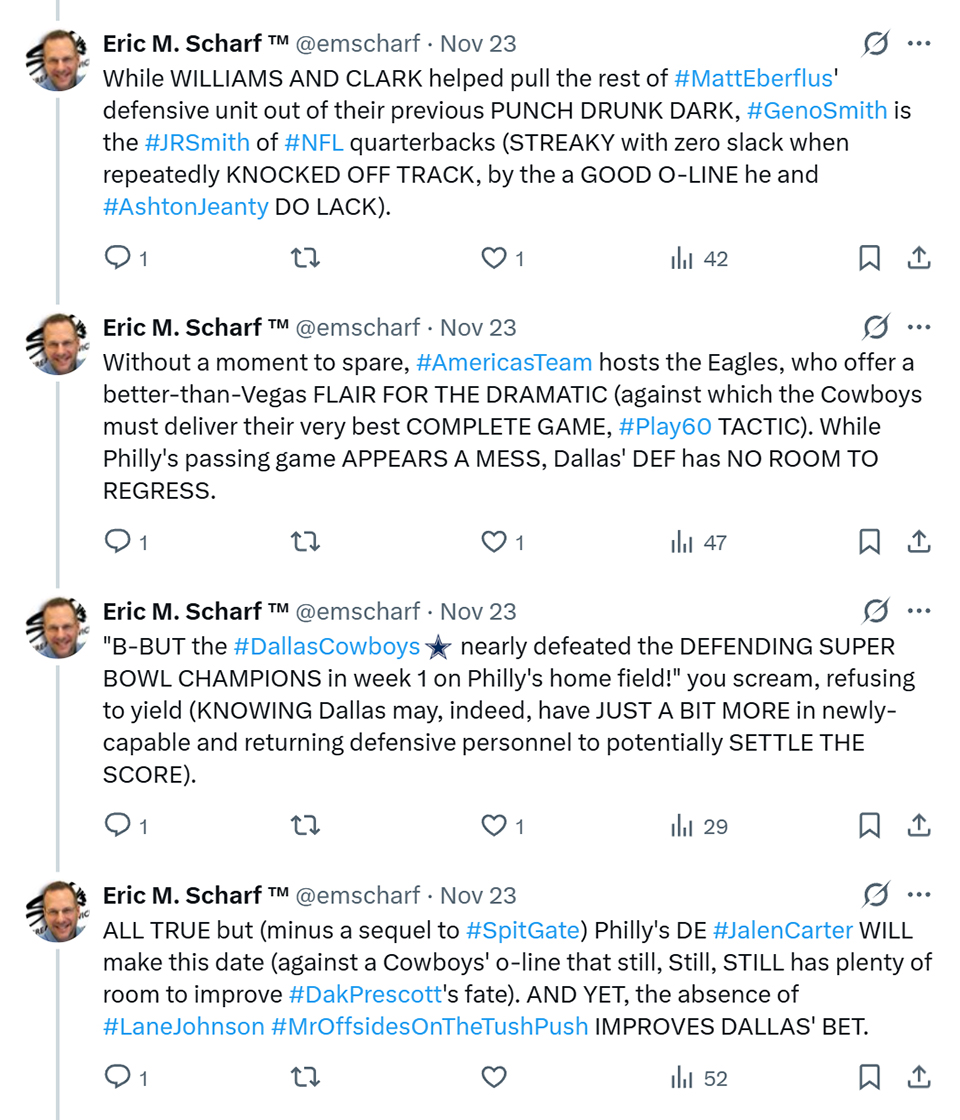
Task: Bookmark the Geno Smith tweet
Action: tap(870, 259)
